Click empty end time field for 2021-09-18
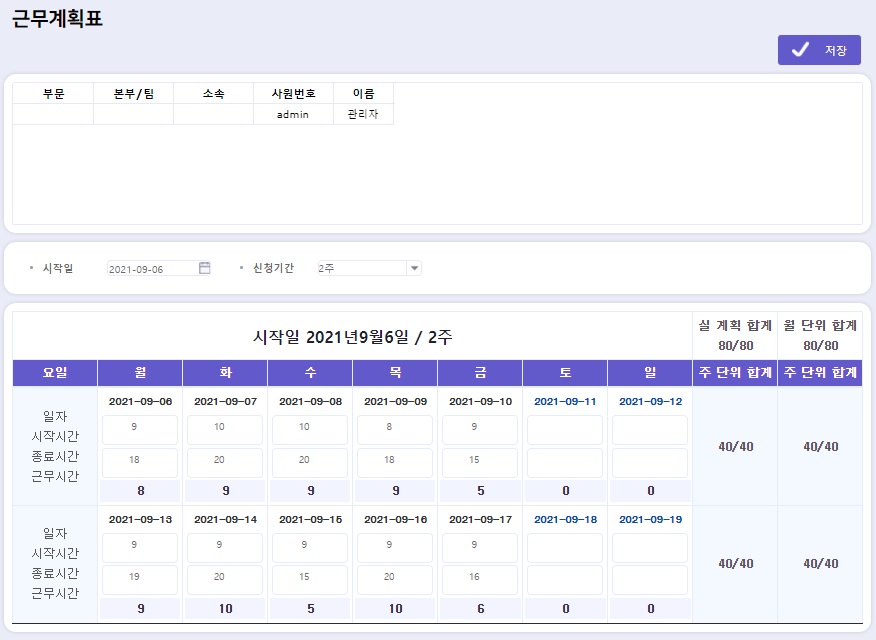Image resolution: width=876 pixels, height=640 pixels. tap(565, 580)
